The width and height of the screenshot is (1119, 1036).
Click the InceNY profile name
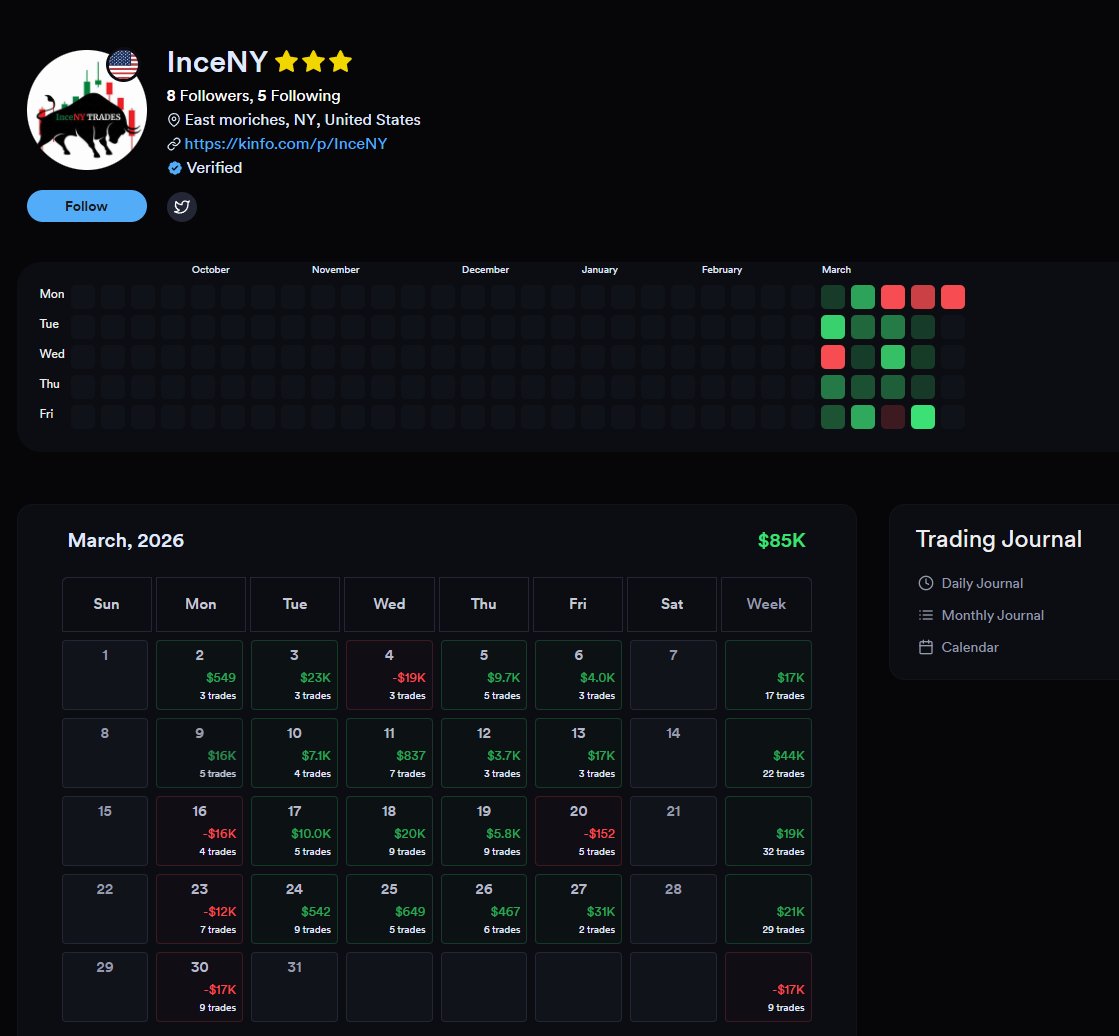coord(217,62)
